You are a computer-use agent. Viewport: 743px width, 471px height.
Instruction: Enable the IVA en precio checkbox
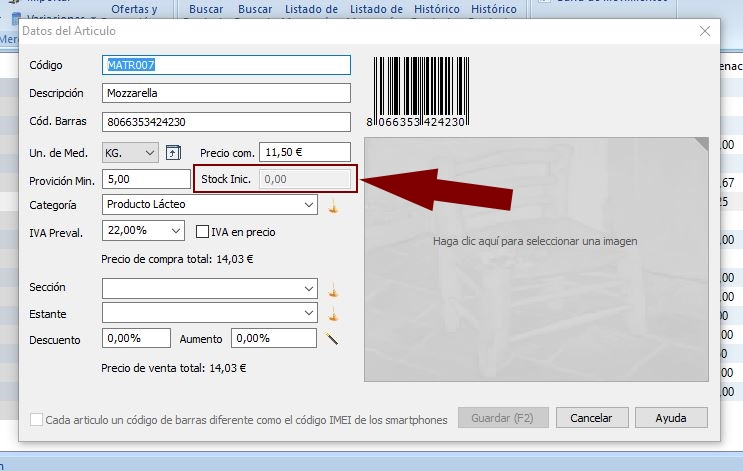coord(202,232)
